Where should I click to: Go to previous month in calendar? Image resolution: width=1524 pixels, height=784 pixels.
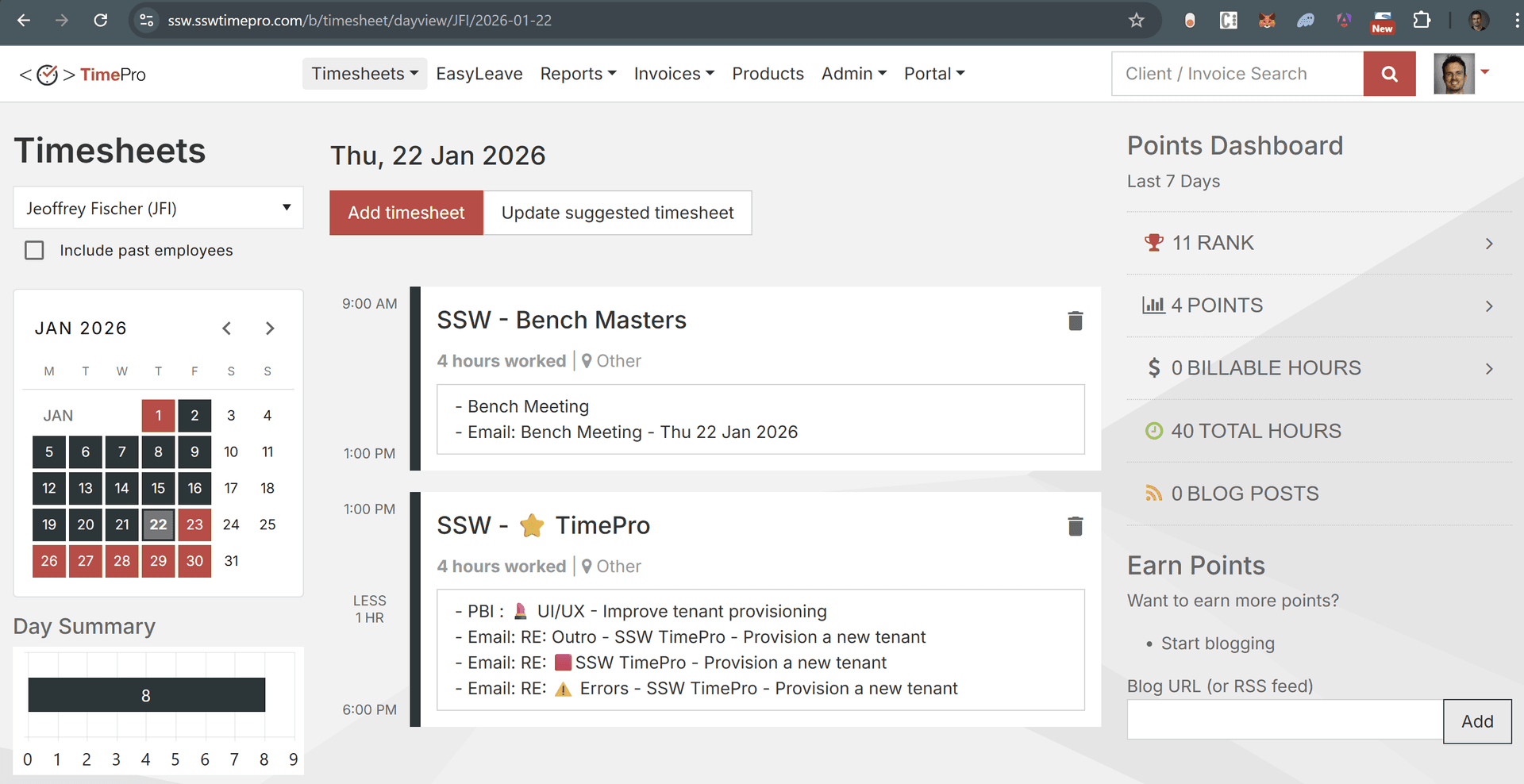tap(227, 329)
